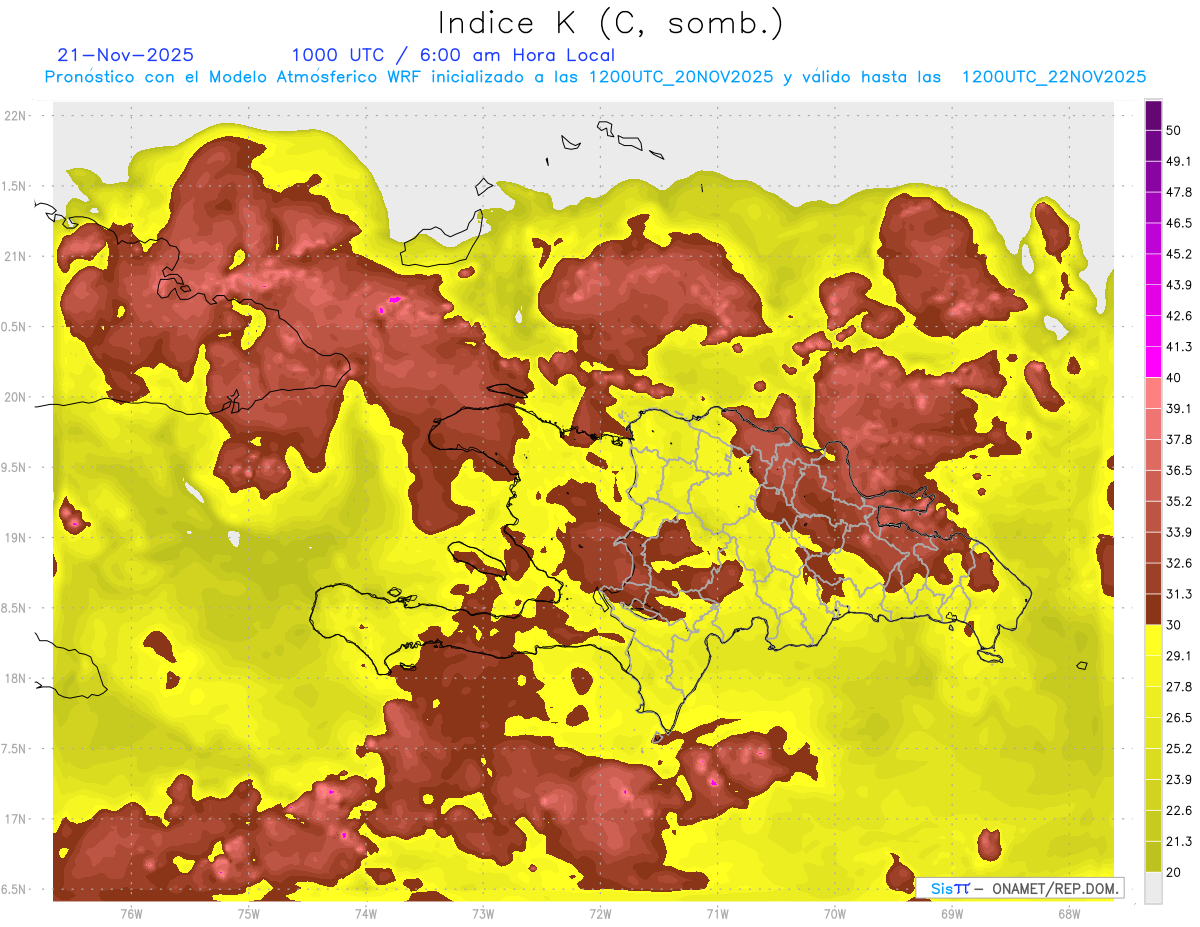The width and height of the screenshot is (1200, 927).
Task: Select the date text "21-Nov-2025"
Action: [x=126, y=55]
